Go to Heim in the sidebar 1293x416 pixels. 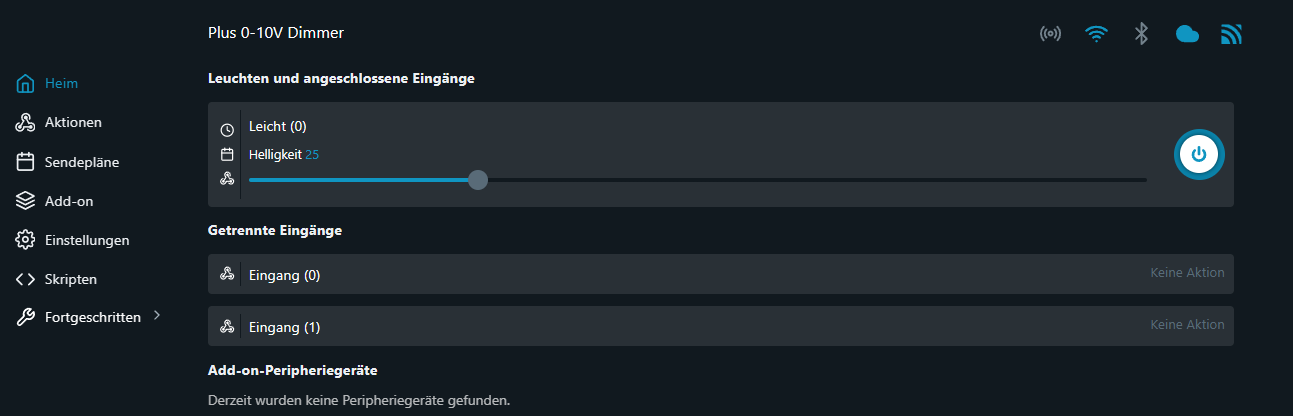tap(61, 83)
